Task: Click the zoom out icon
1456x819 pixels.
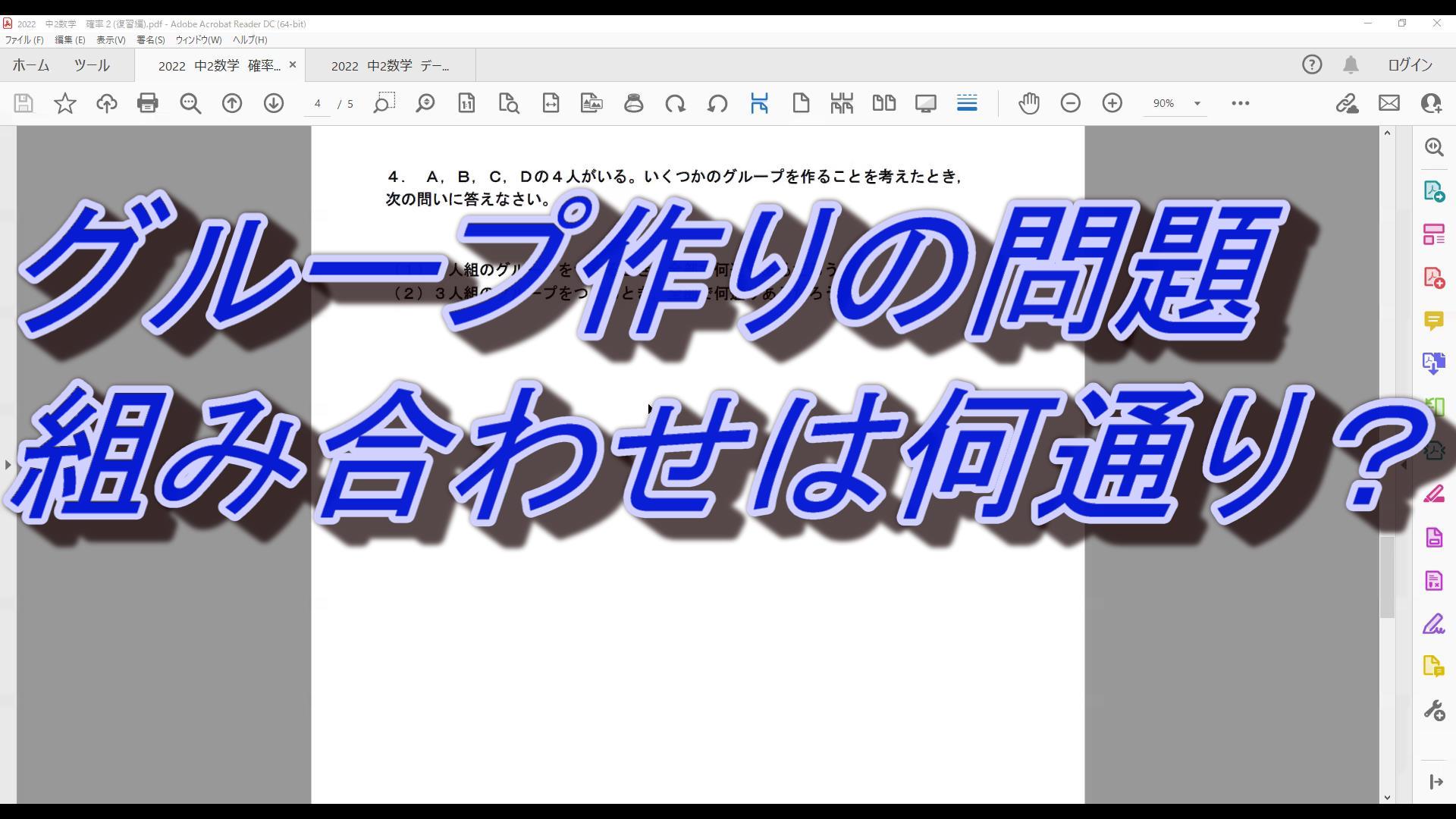Action: point(1071,103)
